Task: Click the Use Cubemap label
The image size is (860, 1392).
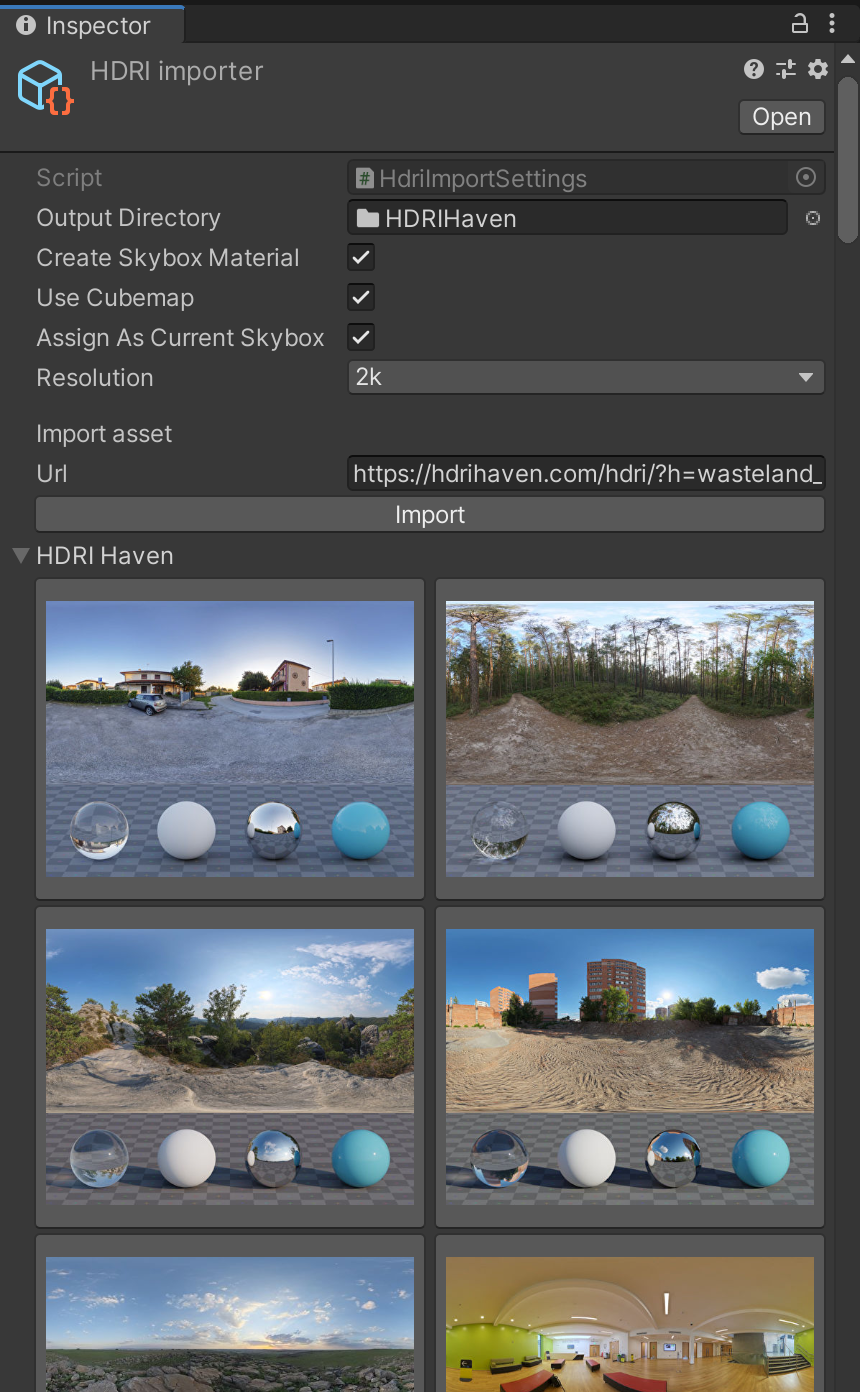Action: tap(115, 298)
